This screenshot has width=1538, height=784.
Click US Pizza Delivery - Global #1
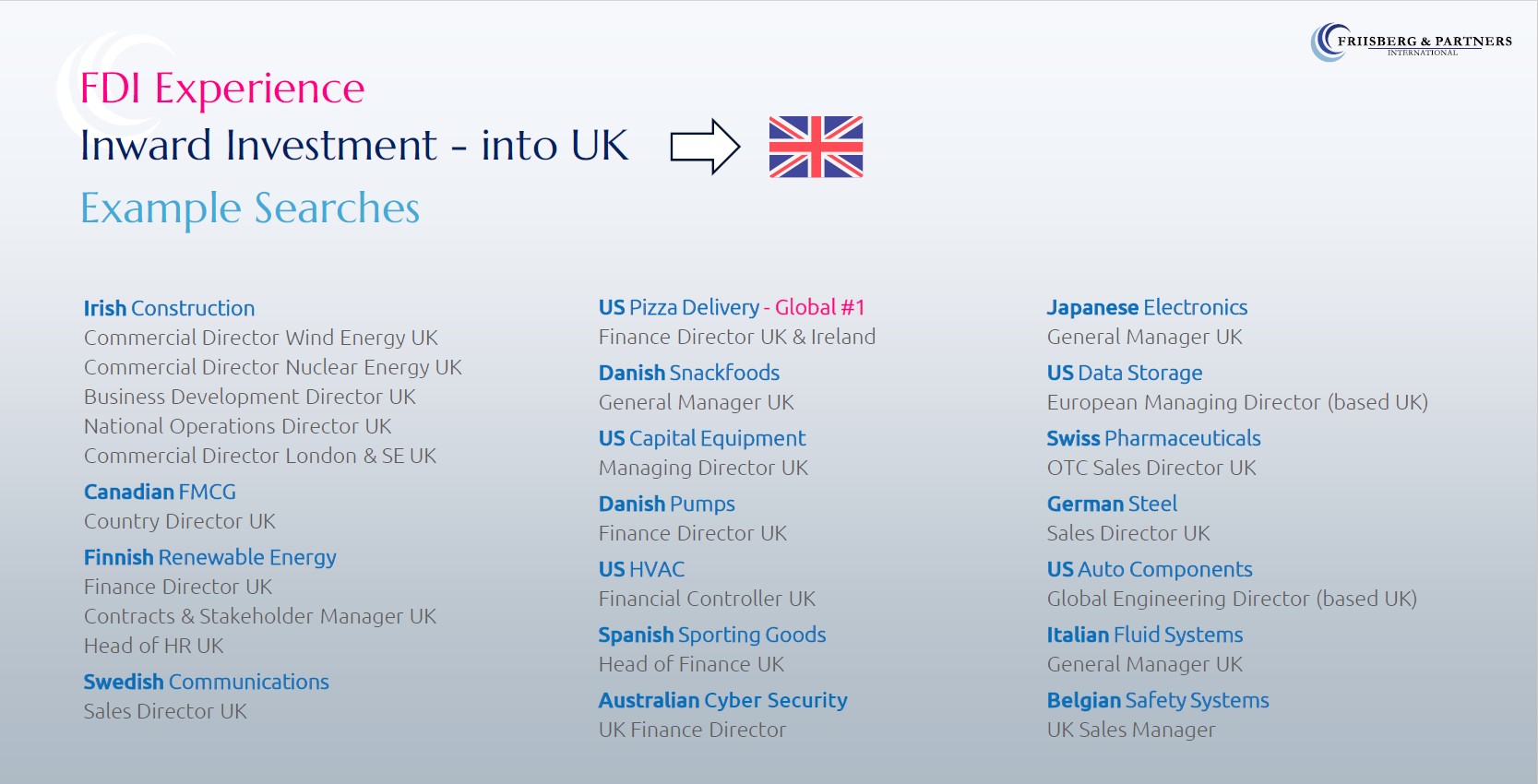pos(732,307)
